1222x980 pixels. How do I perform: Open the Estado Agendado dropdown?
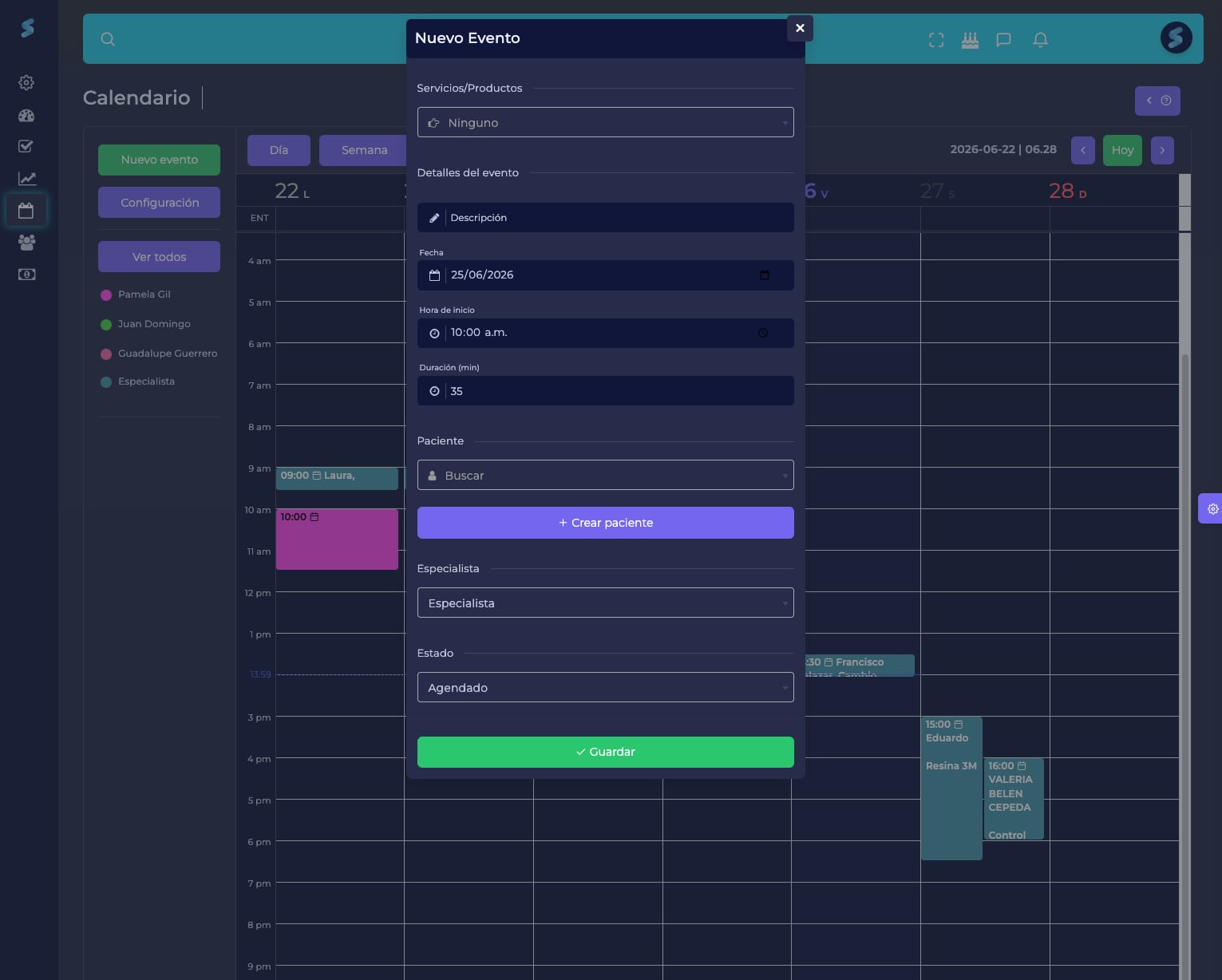[x=605, y=687]
